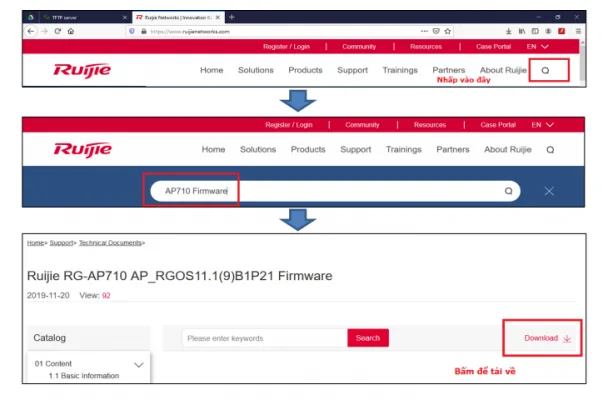Click the Home breadcrumb link
Viewport: 603px width, 400px height.
[x=35, y=243]
